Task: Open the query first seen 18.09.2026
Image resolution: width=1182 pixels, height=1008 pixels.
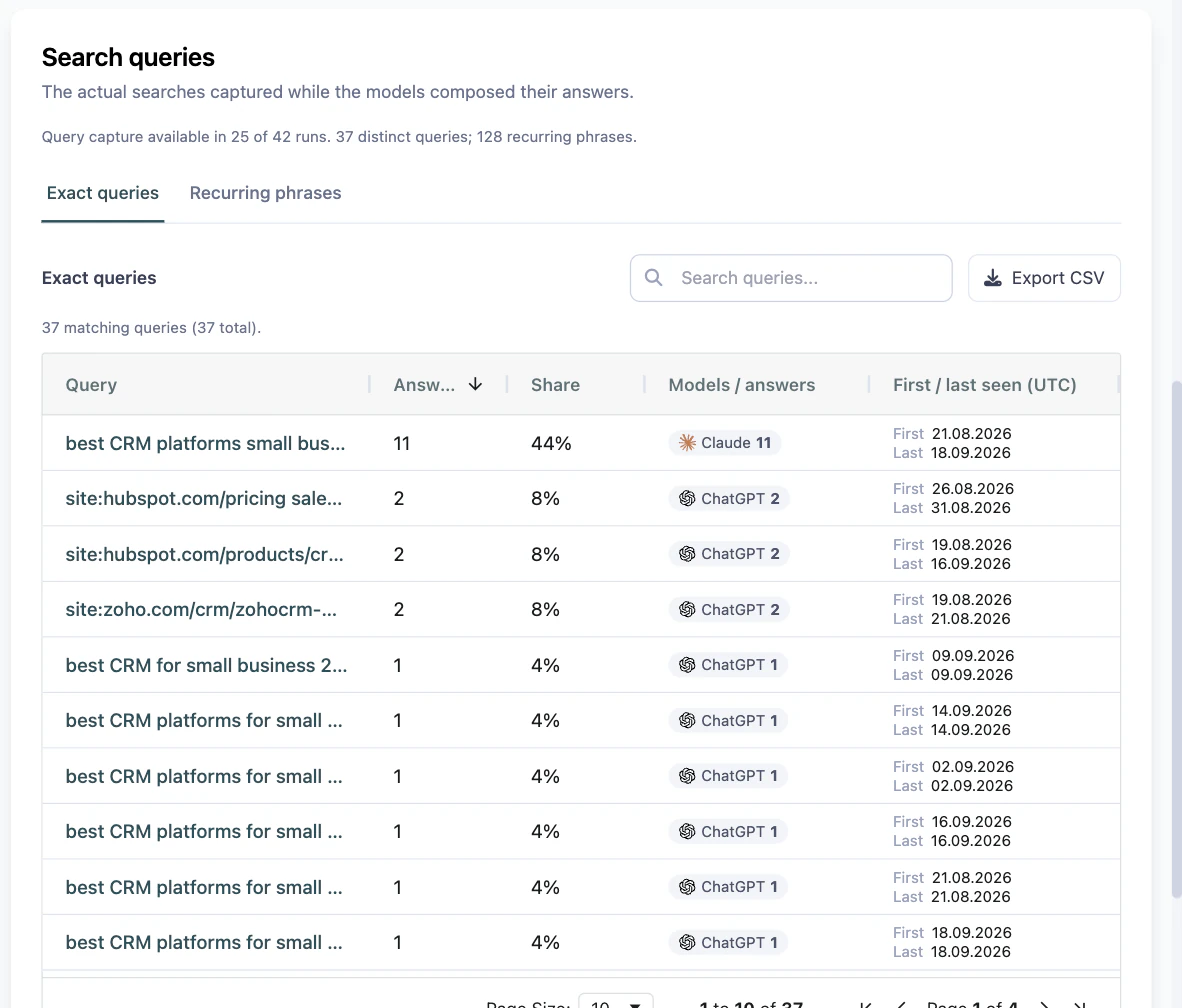Action: tap(204, 942)
